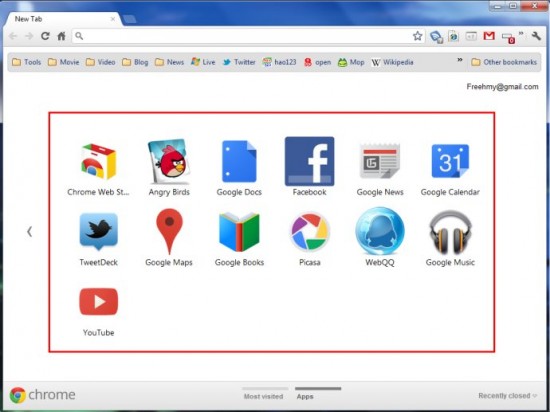Open the Video bookmarks folder
This screenshot has width=550, height=412.
pos(101,62)
